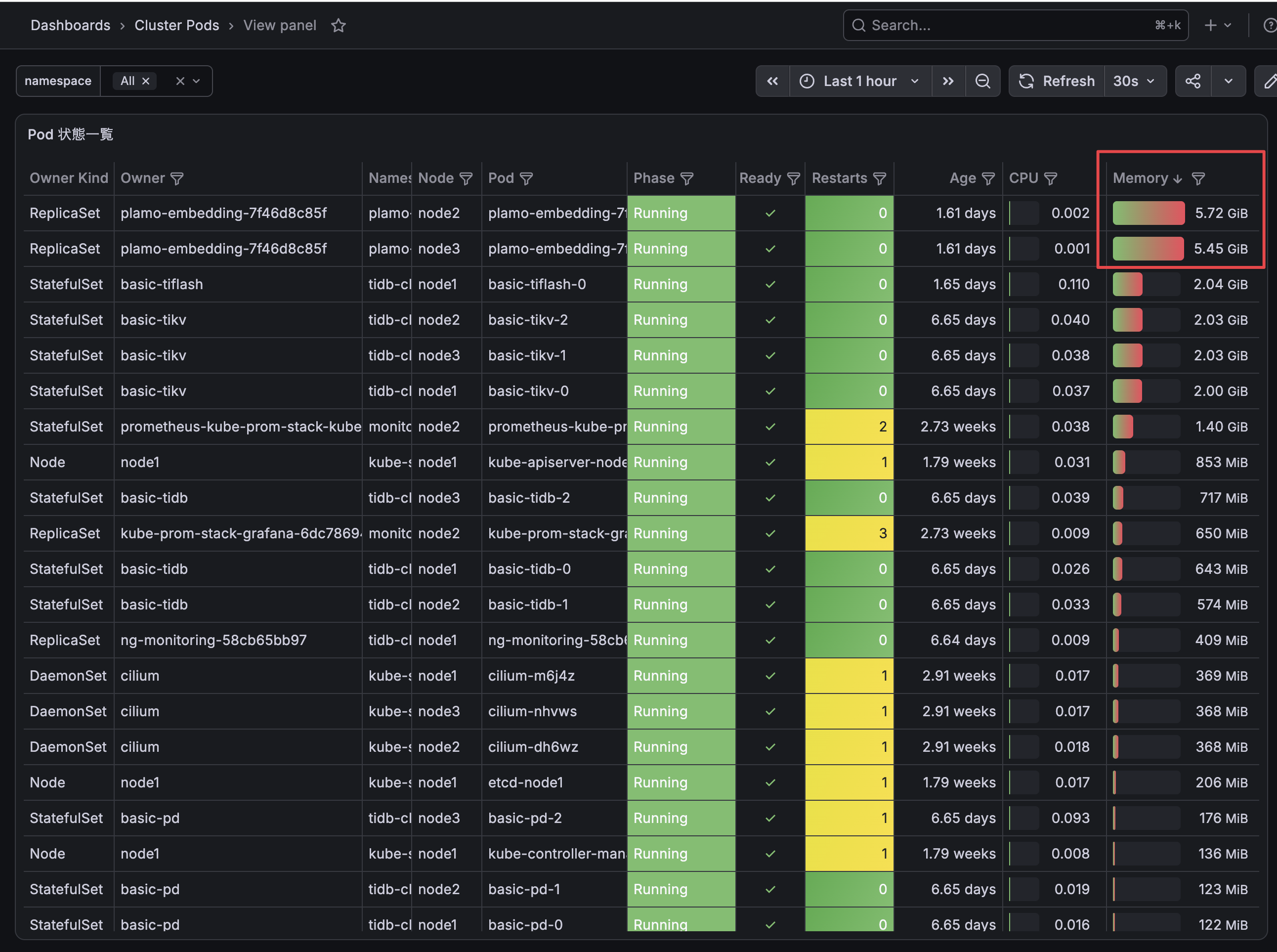
Task: Filter the Ready column
Action: point(793,178)
